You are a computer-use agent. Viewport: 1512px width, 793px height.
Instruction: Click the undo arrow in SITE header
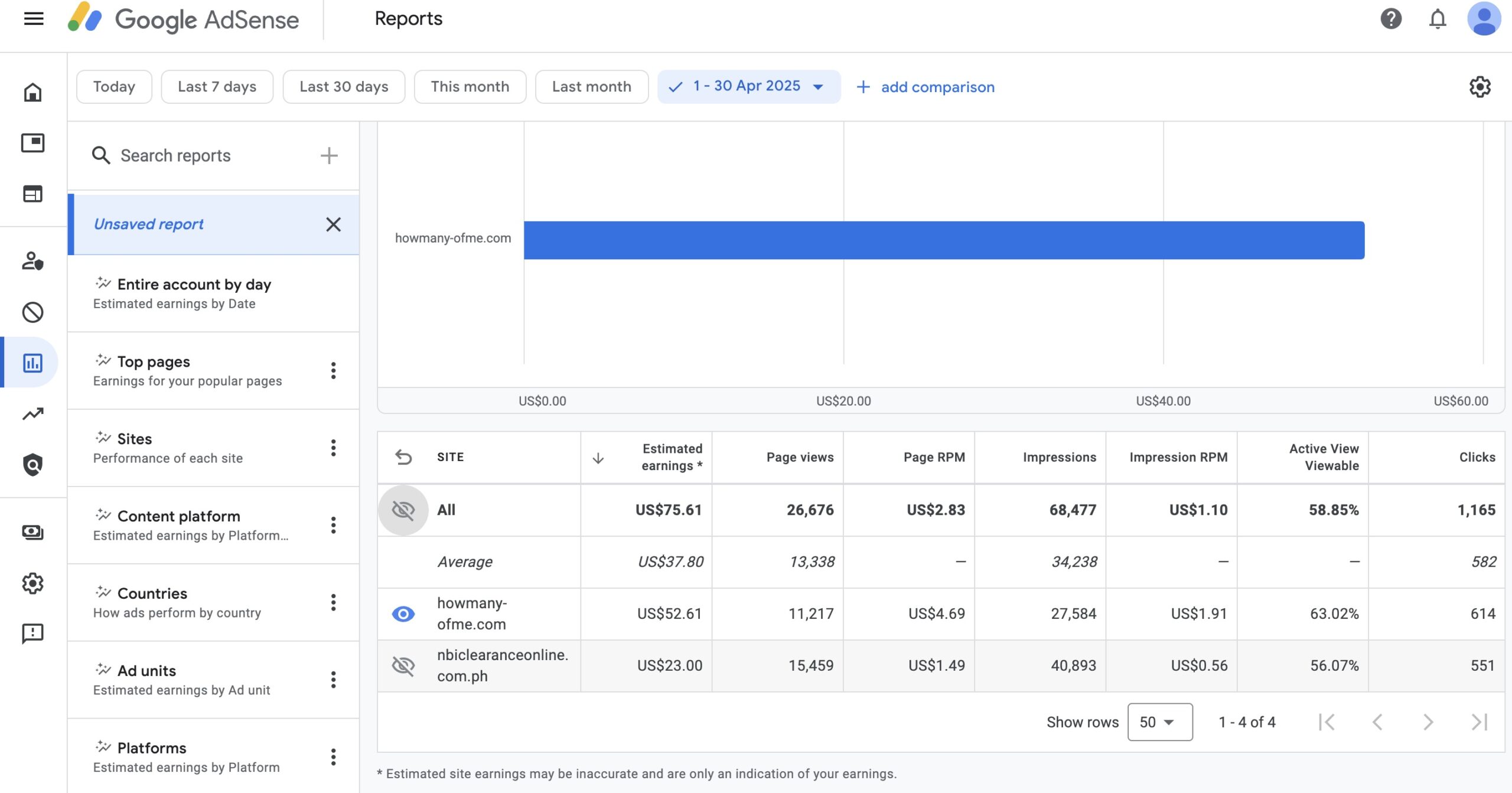coord(403,457)
